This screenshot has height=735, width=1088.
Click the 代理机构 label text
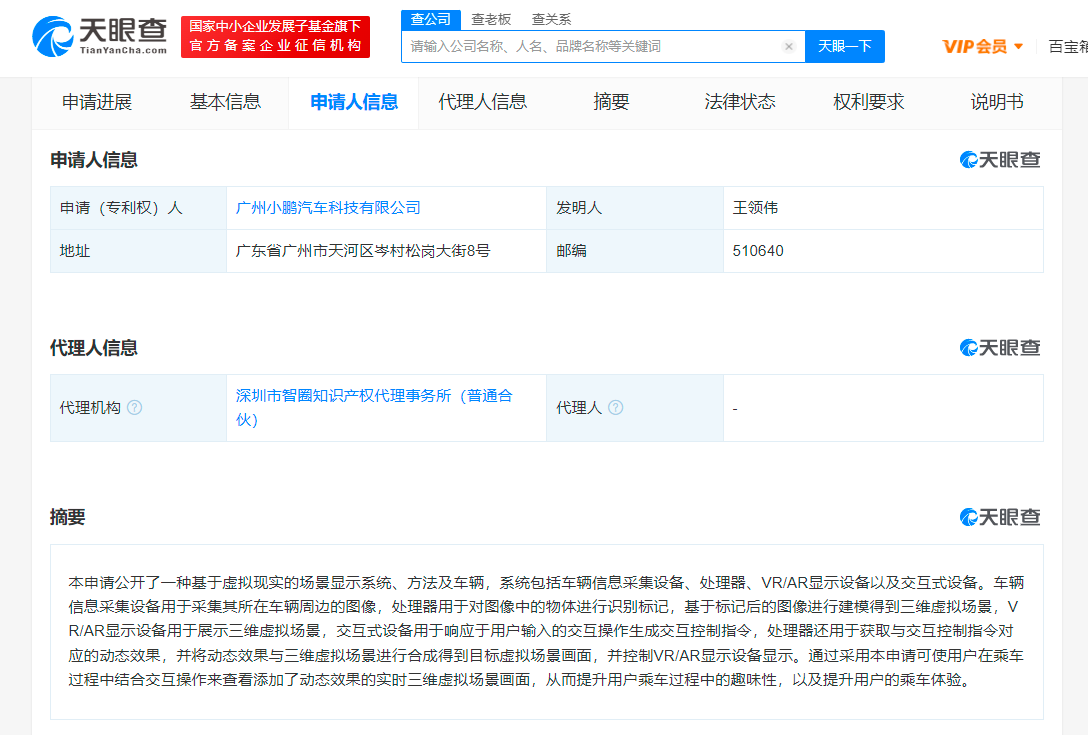coord(90,407)
